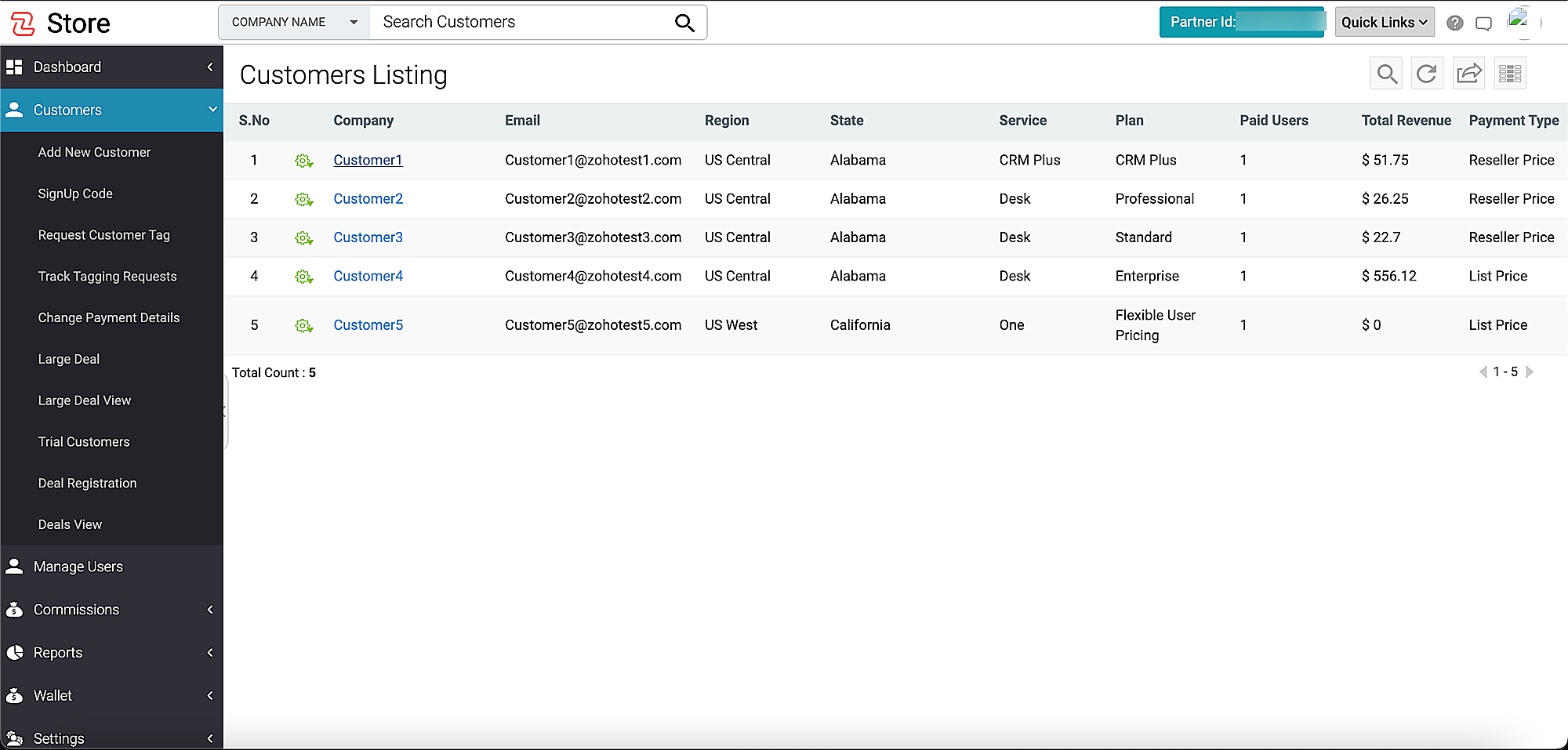Click the $ 556.12 revenue value
The height and width of the screenshot is (750, 1568).
click(x=1389, y=276)
